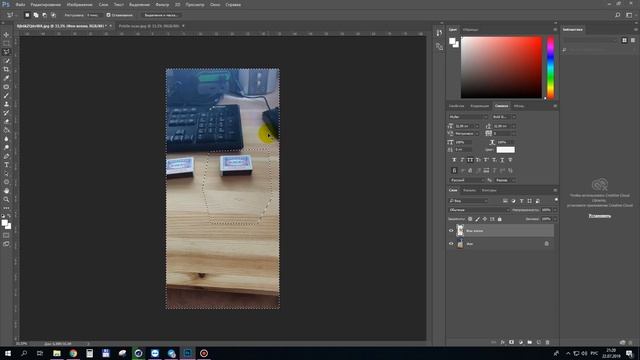Click the search icon in options bar
Image resolution: width=640 pixels, height=360 pixels.
click(x=618, y=15)
